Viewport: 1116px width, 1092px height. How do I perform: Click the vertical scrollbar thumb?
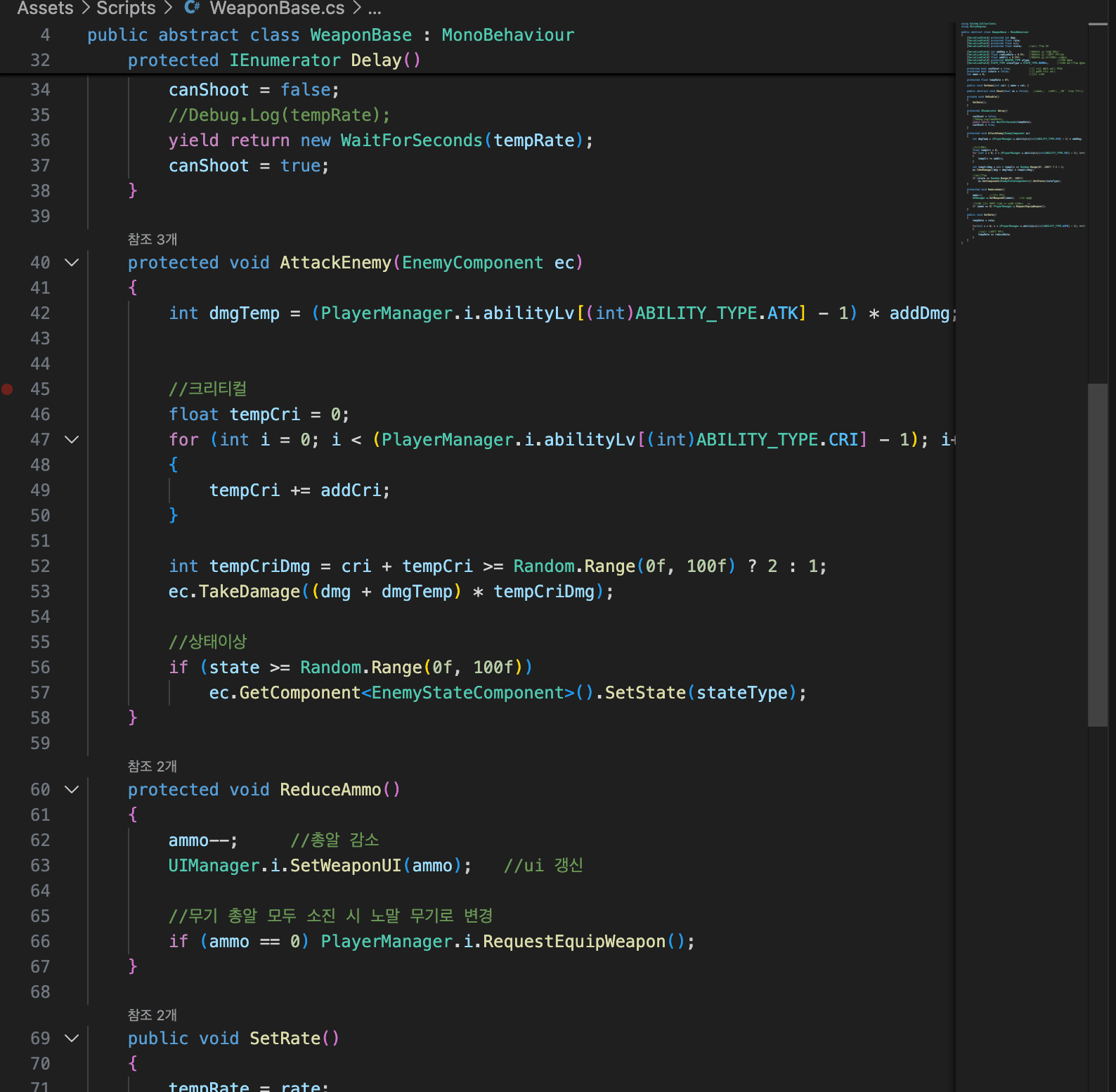point(1097,554)
